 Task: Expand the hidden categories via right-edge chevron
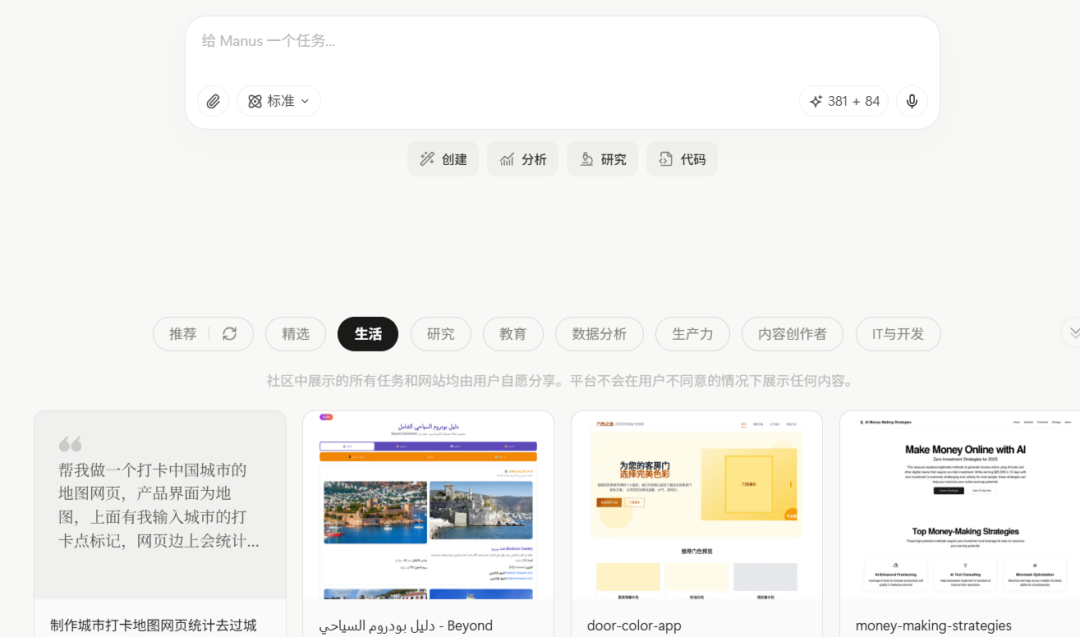coord(1072,331)
